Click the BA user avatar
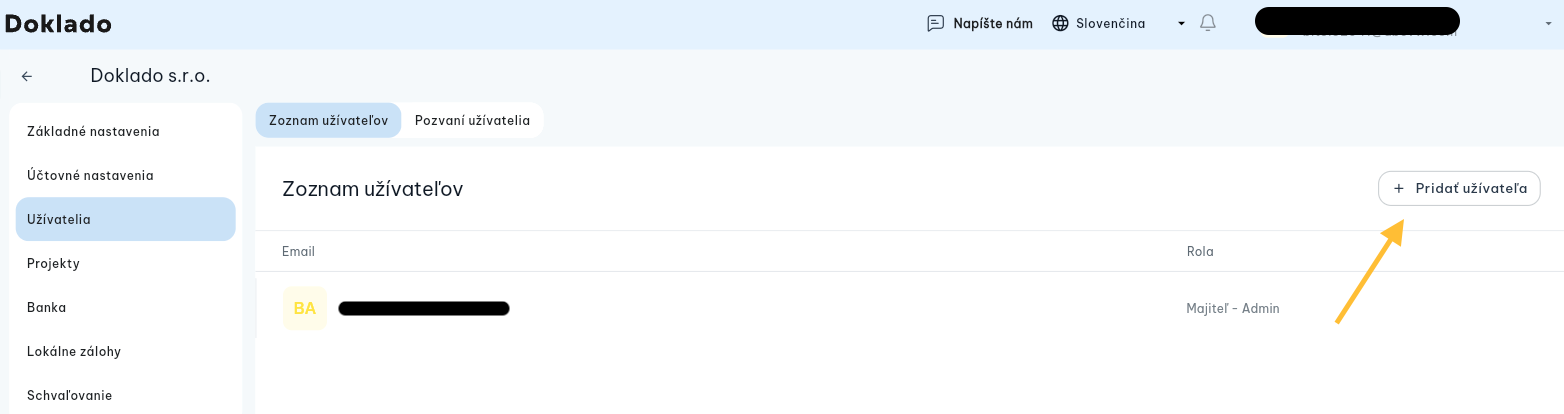Viewport: 1564px width, 414px height. tap(305, 308)
